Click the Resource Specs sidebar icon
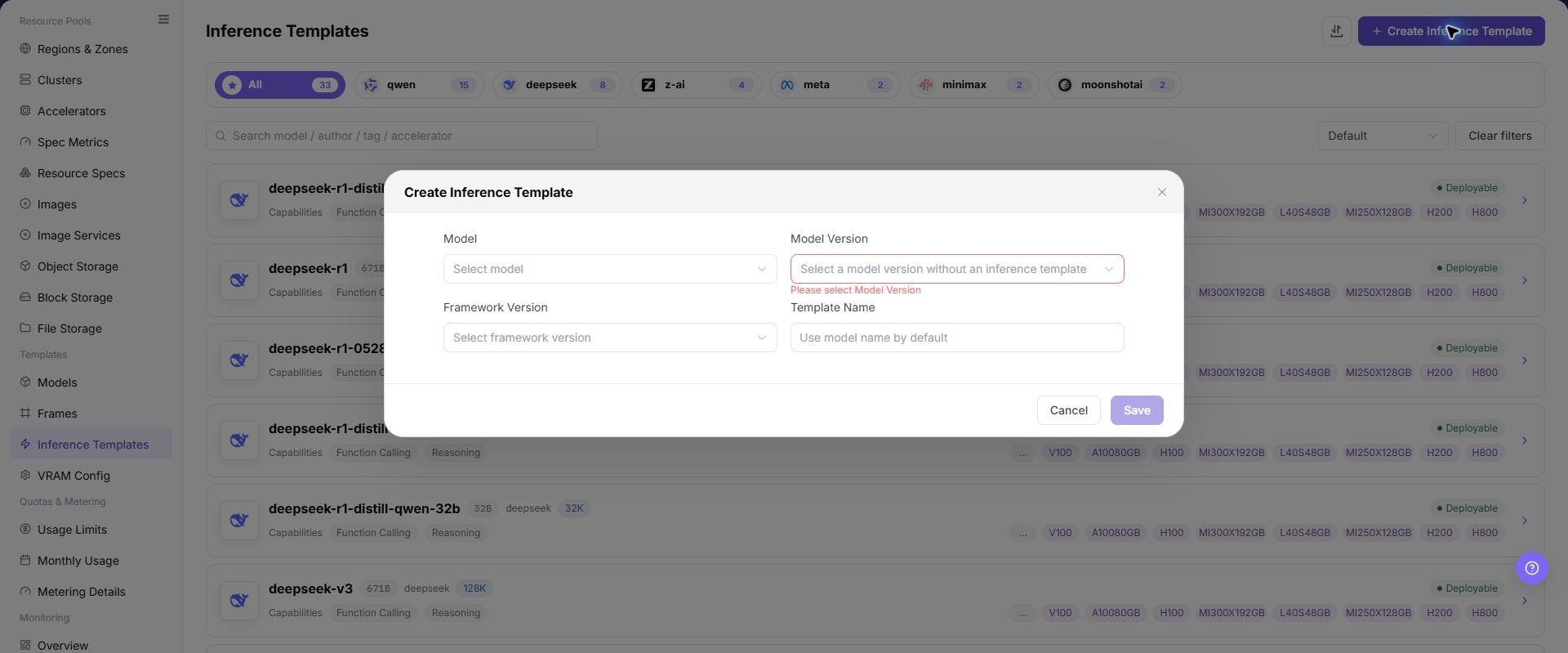Viewport: 1568px width, 653px height. [x=25, y=172]
